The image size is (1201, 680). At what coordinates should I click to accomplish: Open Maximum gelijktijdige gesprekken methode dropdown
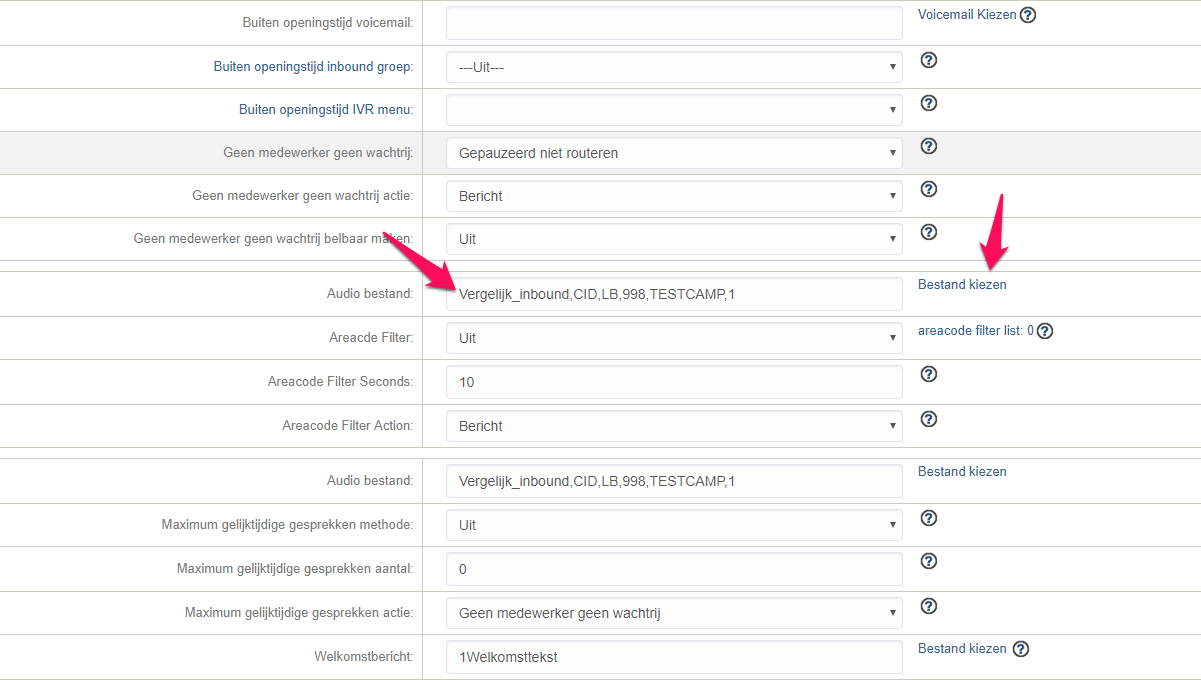point(674,525)
